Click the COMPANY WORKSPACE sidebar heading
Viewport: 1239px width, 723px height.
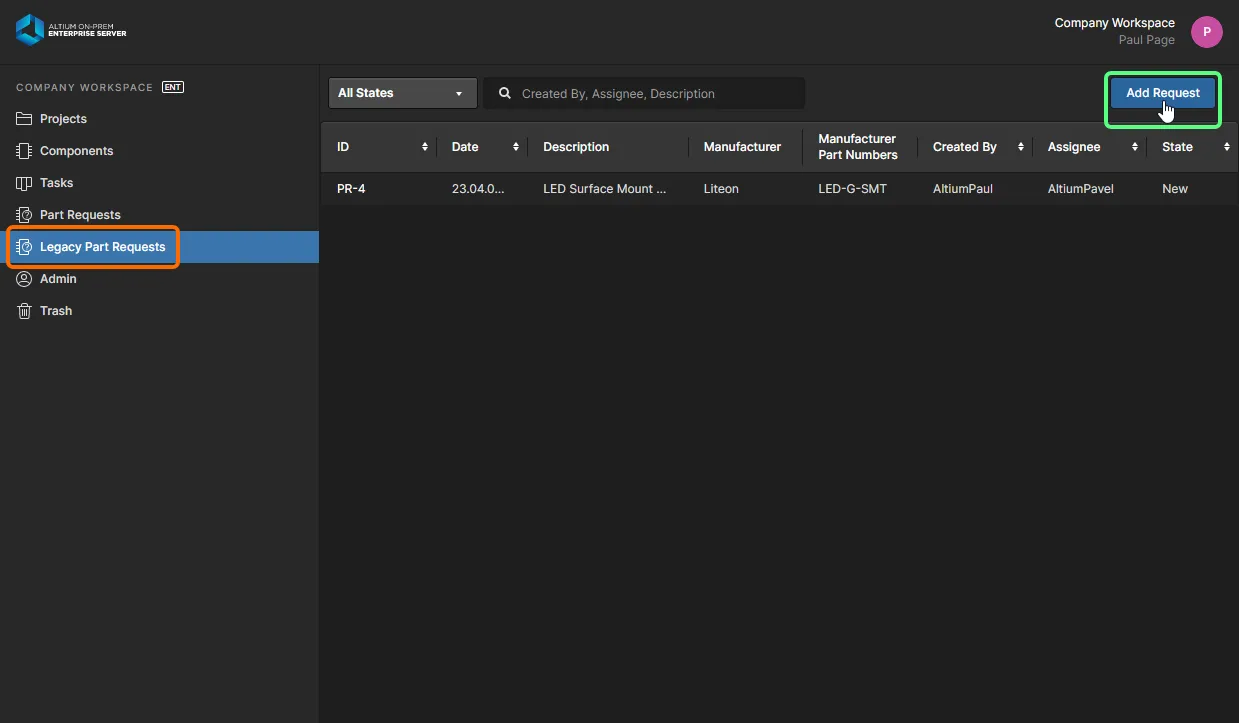[x=85, y=87]
